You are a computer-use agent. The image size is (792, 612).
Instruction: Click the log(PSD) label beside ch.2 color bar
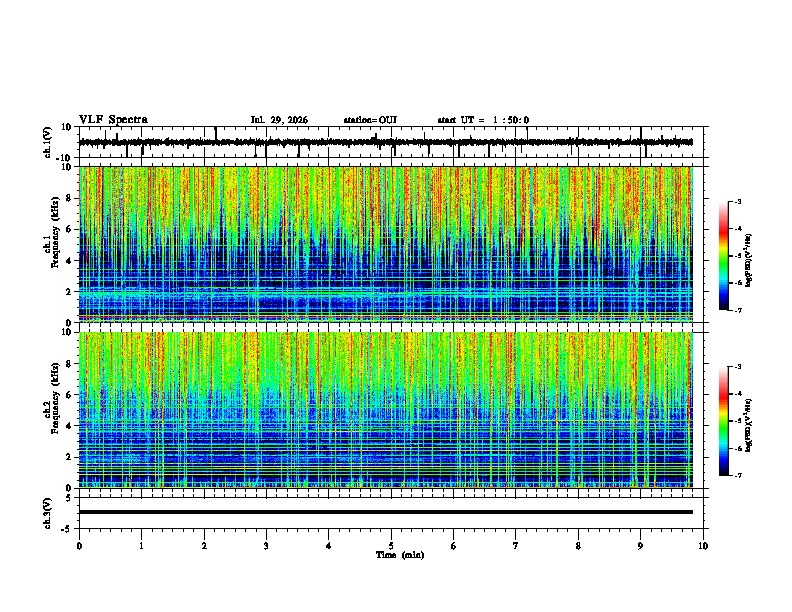[x=749, y=425]
